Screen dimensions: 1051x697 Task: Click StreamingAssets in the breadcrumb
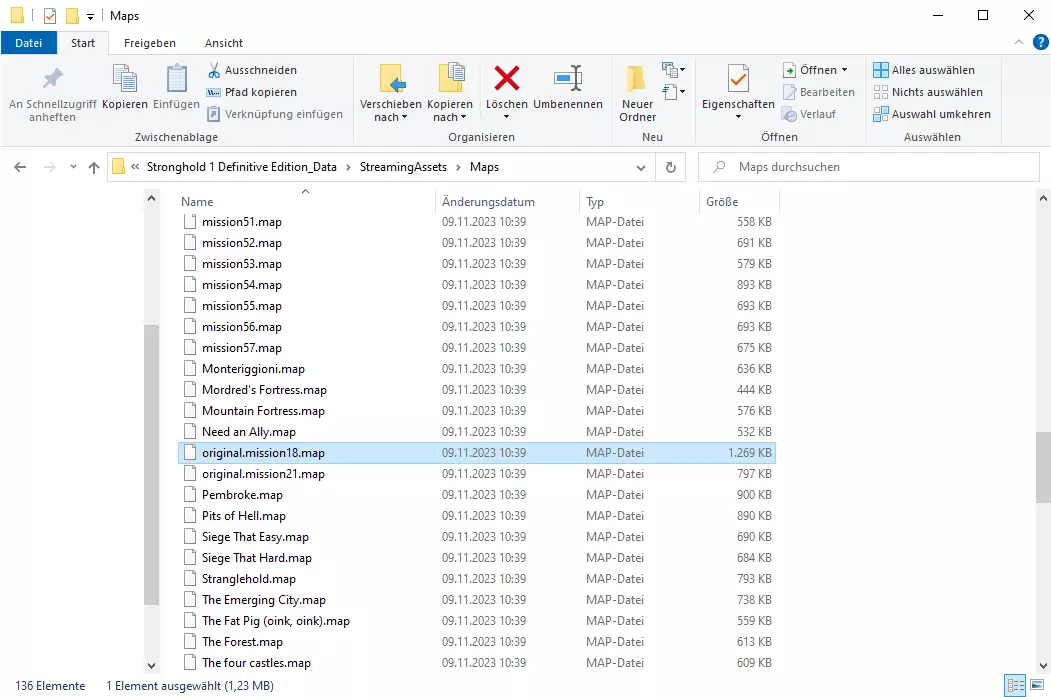(403, 167)
